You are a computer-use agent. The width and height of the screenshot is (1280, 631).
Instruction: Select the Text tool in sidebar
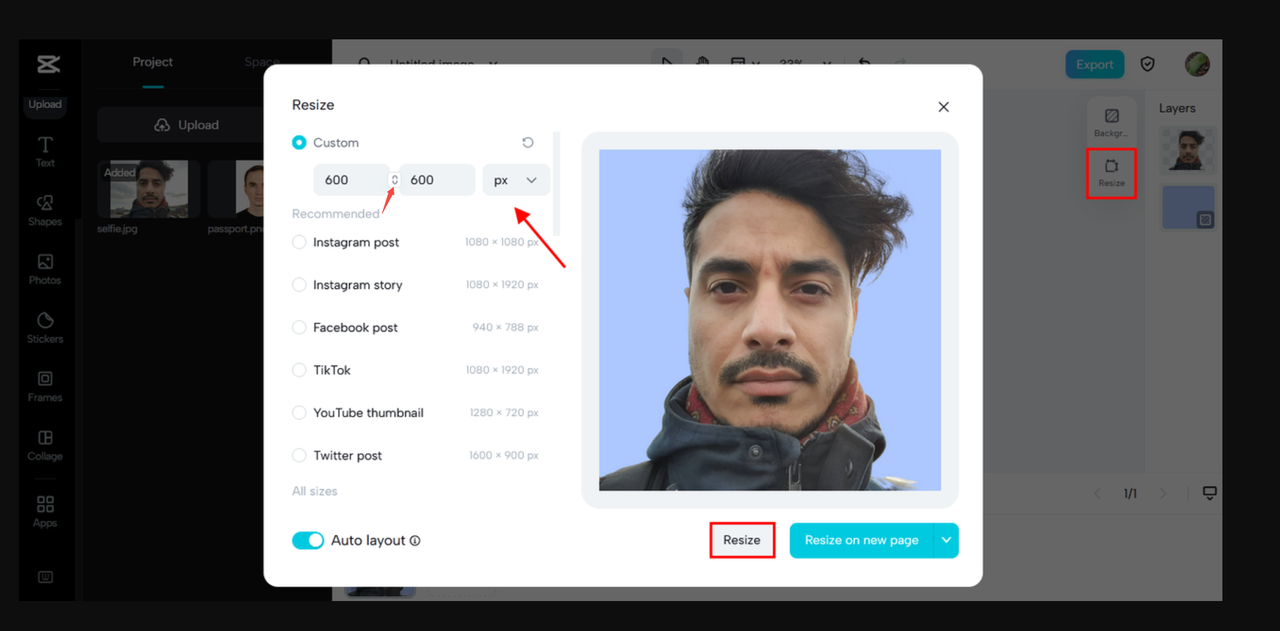pyautogui.click(x=45, y=152)
